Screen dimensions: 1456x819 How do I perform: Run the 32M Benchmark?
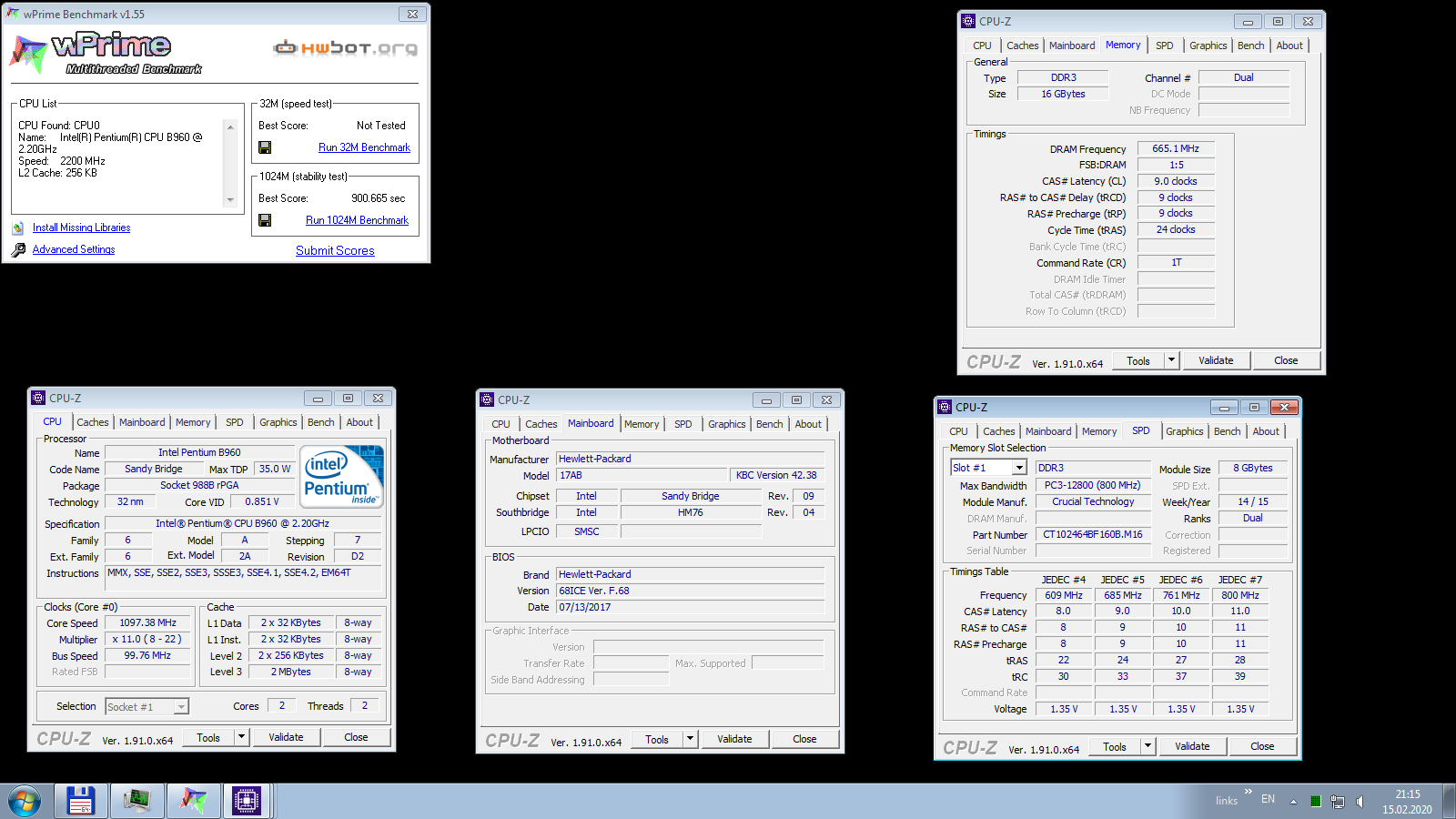pos(364,147)
